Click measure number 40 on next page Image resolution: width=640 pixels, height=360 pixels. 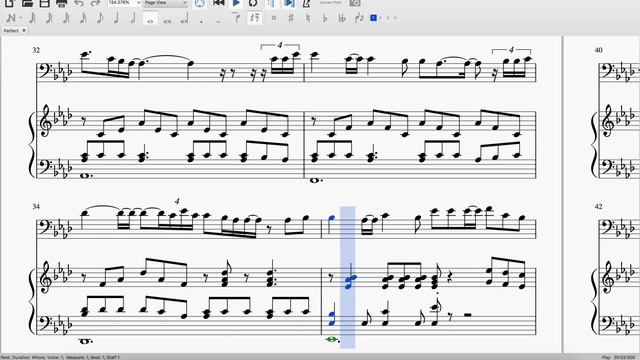tap(598, 50)
